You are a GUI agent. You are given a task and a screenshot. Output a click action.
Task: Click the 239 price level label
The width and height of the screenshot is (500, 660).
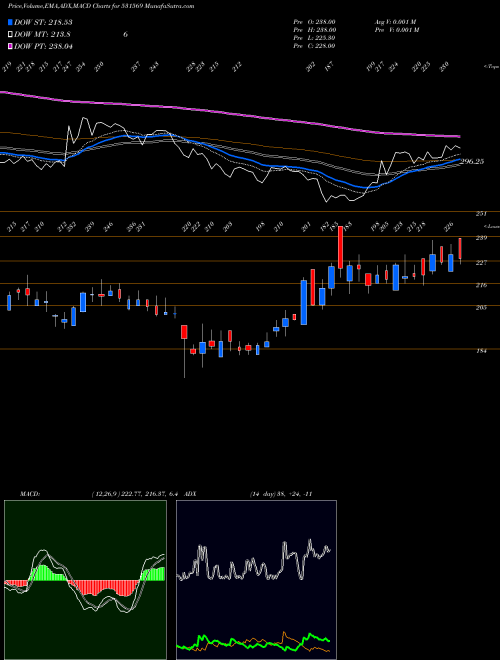coord(481,238)
